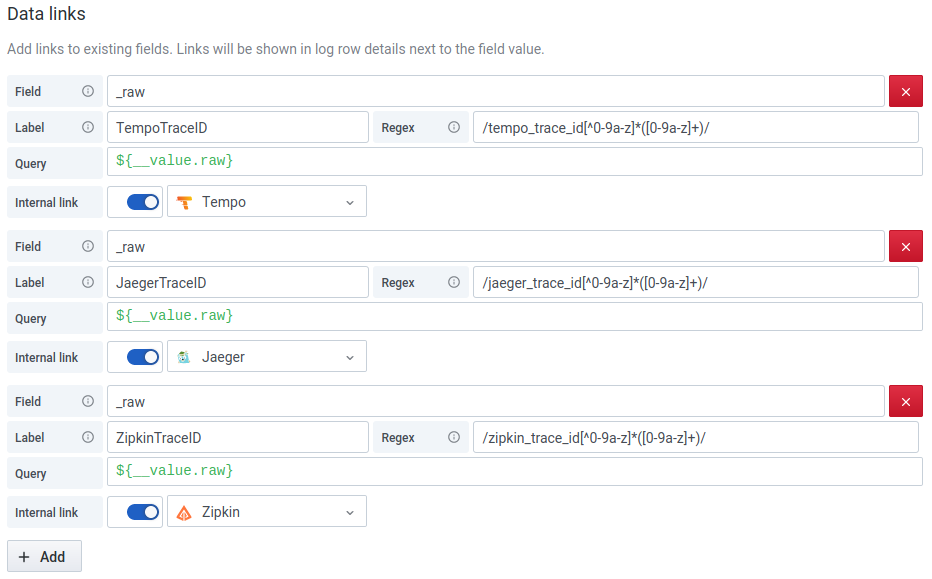This screenshot has width=932, height=579.
Task: Disable internal link toggle for Tempo
Action: pos(144,202)
